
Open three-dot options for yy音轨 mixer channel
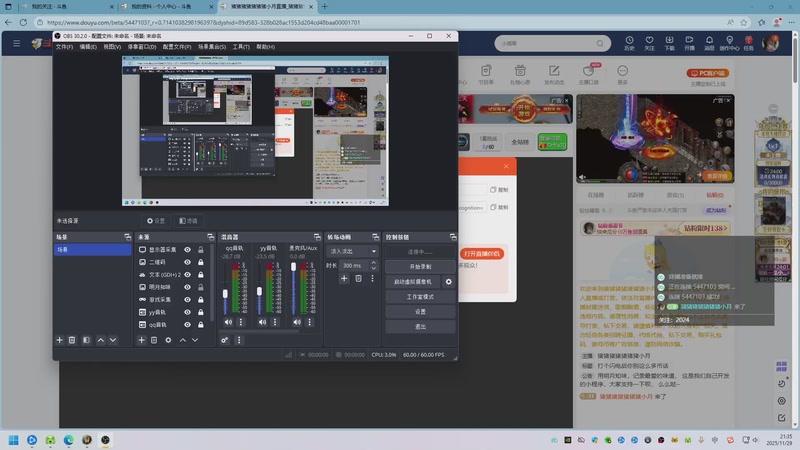click(x=275, y=322)
